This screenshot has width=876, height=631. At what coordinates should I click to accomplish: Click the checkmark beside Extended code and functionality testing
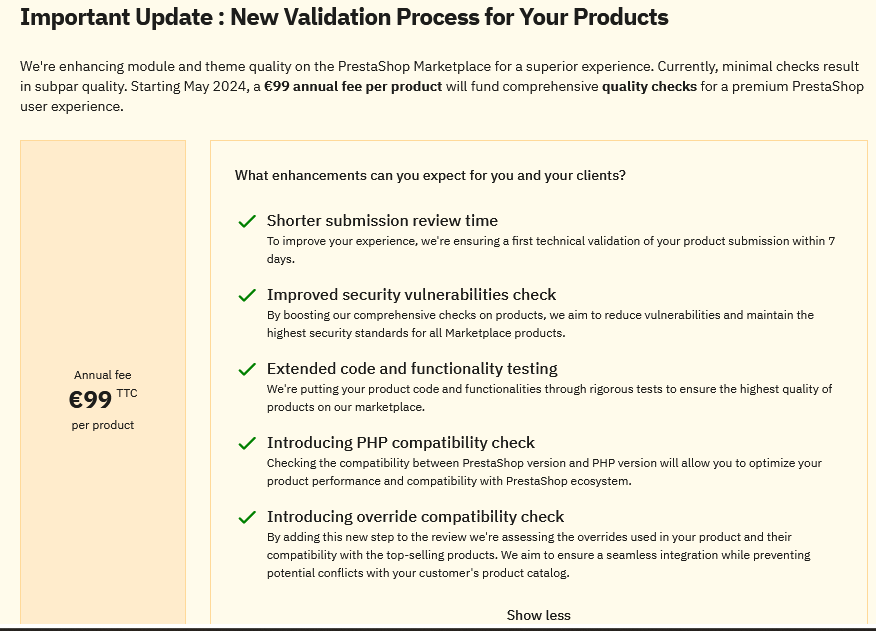point(247,369)
